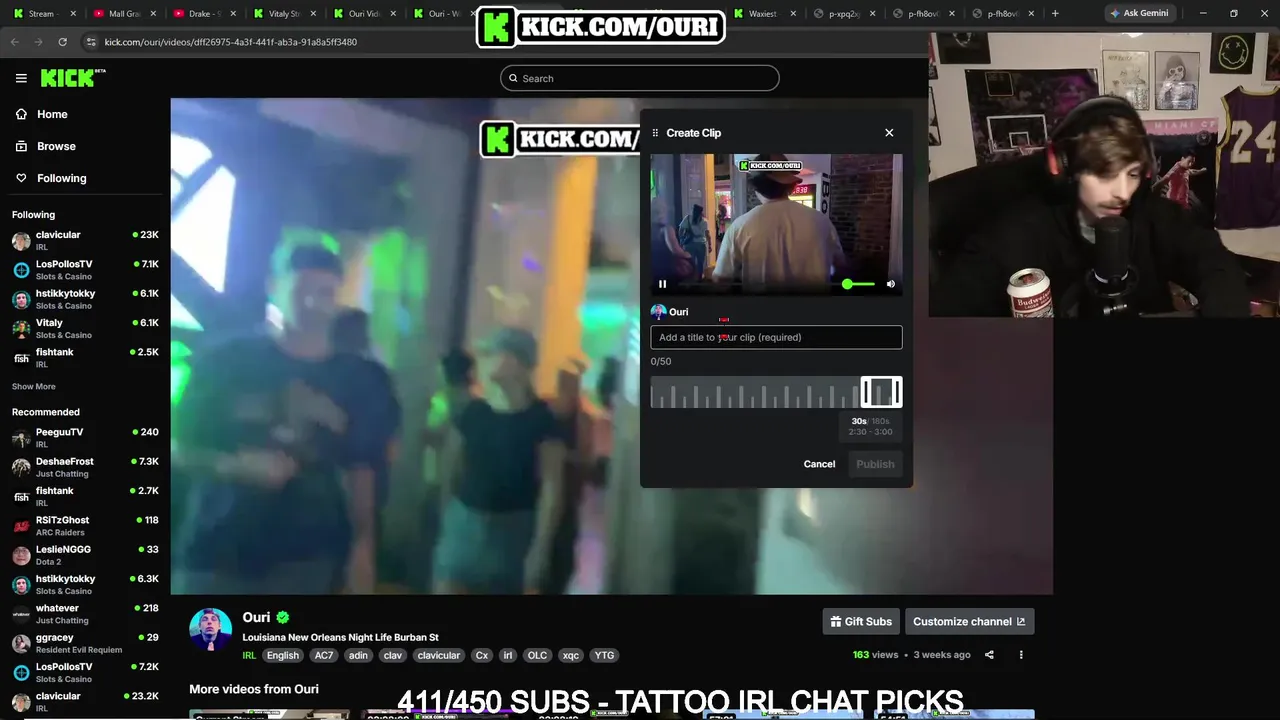
Task: Click the Ouri avatar in clip dialog
Action: coord(658,312)
